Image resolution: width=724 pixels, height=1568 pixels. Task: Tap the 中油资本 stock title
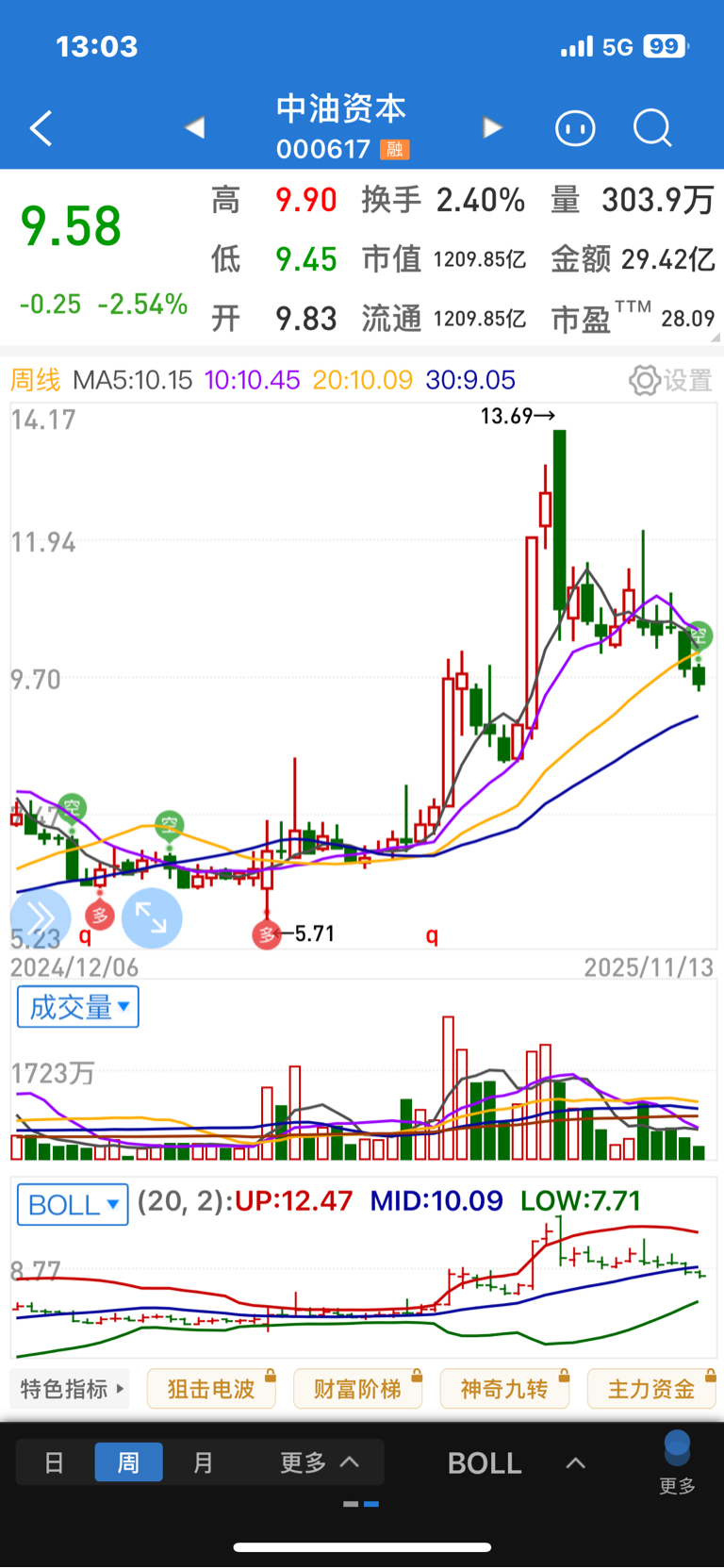(x=341, y=108)
